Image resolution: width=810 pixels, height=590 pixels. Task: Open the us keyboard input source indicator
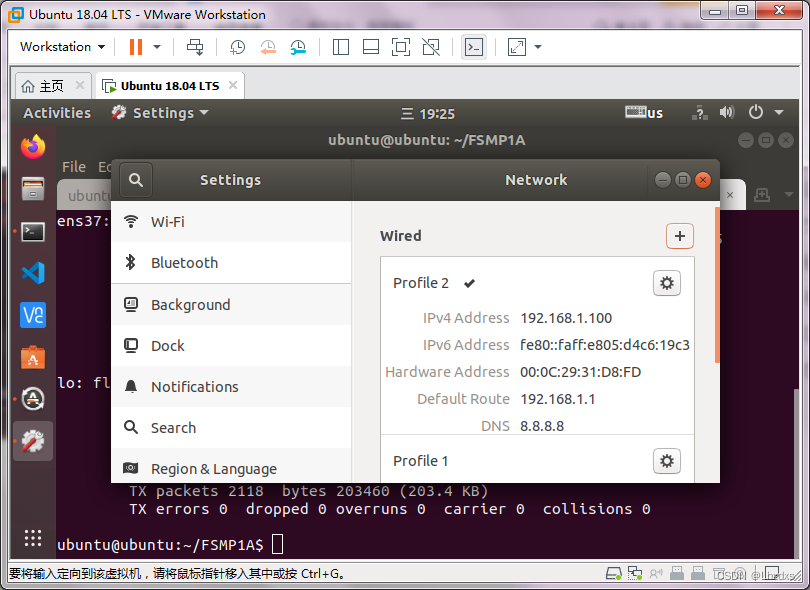click(x=644, y=113)
